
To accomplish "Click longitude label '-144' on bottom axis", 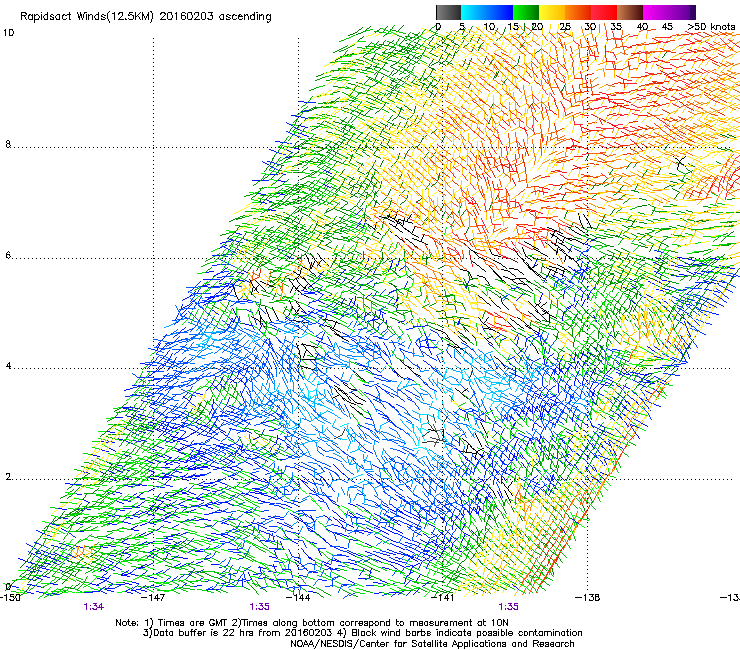I will pos(299,598).
